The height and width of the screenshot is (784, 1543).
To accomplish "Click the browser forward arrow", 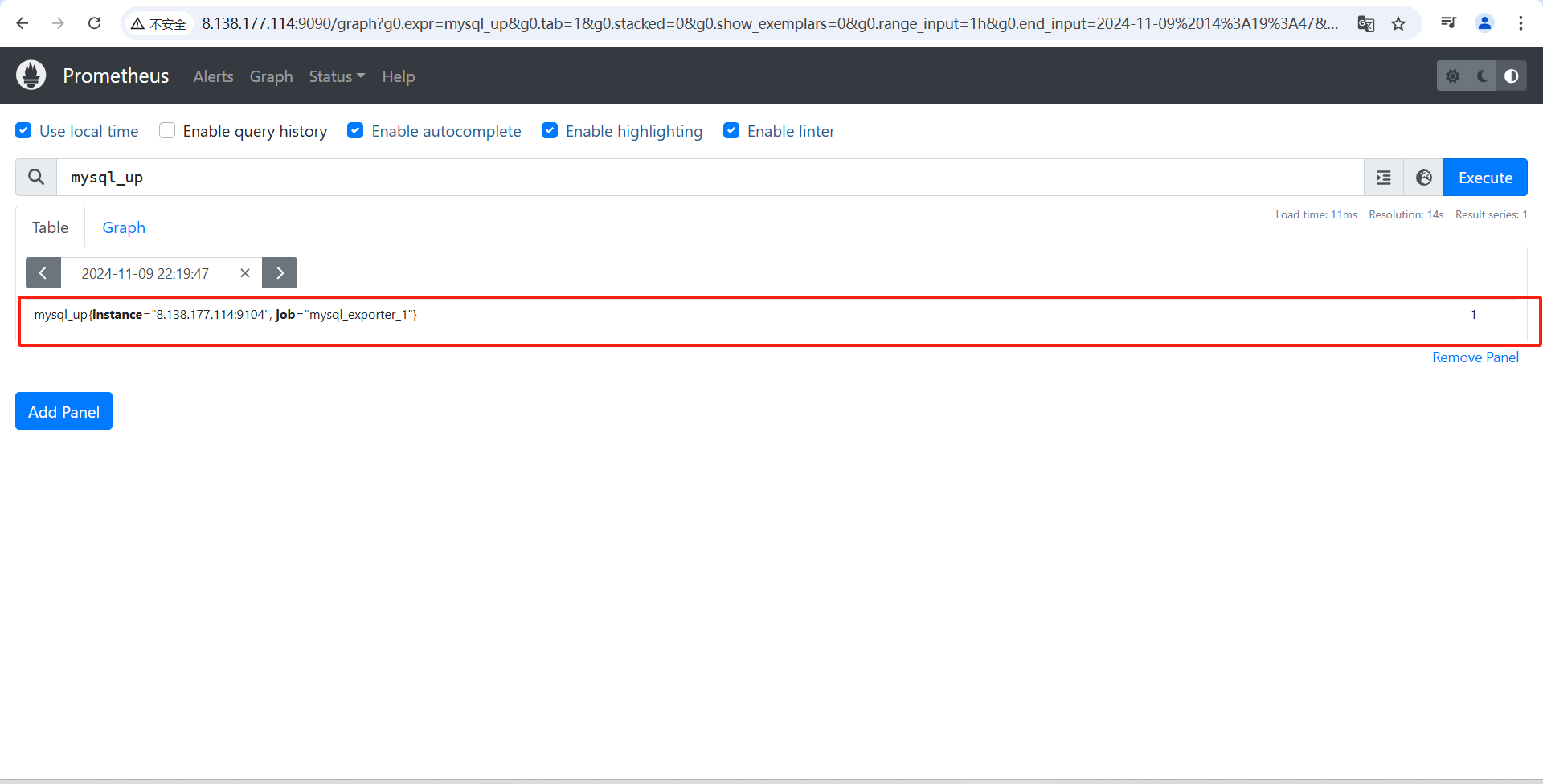I will tap(58, 23).
